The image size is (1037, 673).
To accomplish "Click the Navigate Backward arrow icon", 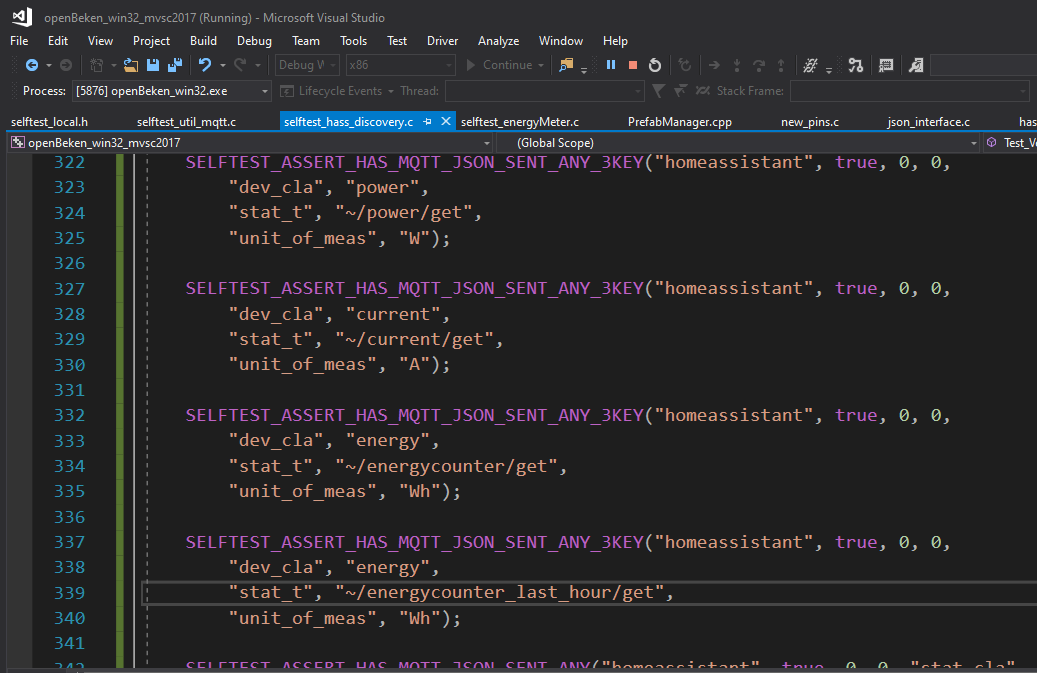I will pos(31,65).
